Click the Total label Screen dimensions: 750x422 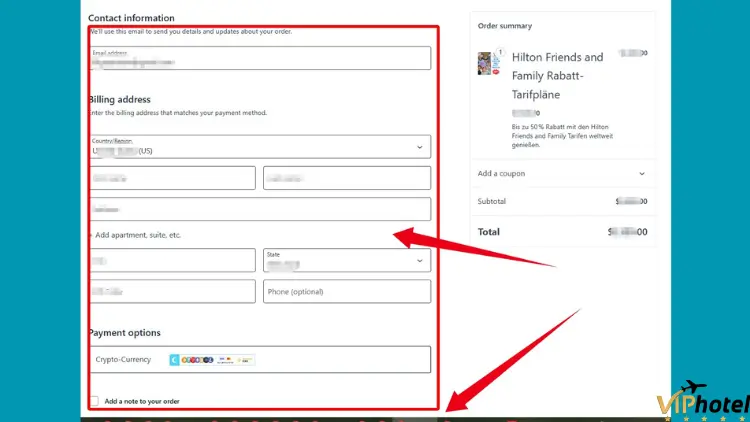click(488, 232)
